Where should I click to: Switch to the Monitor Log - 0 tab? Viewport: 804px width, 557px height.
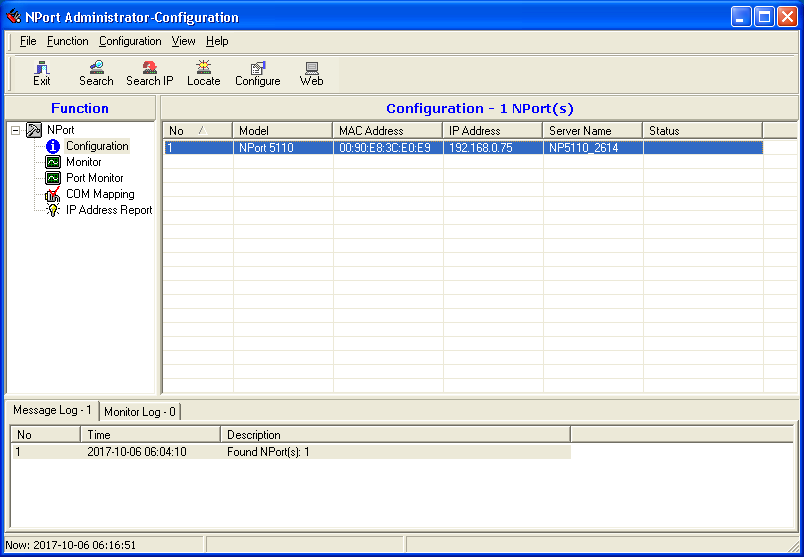(139, 412)
